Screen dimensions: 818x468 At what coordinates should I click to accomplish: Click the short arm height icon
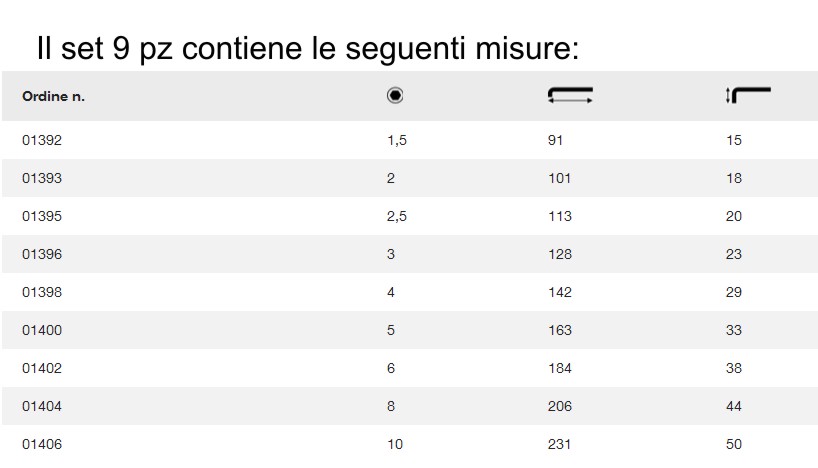[x=747, y=96]
